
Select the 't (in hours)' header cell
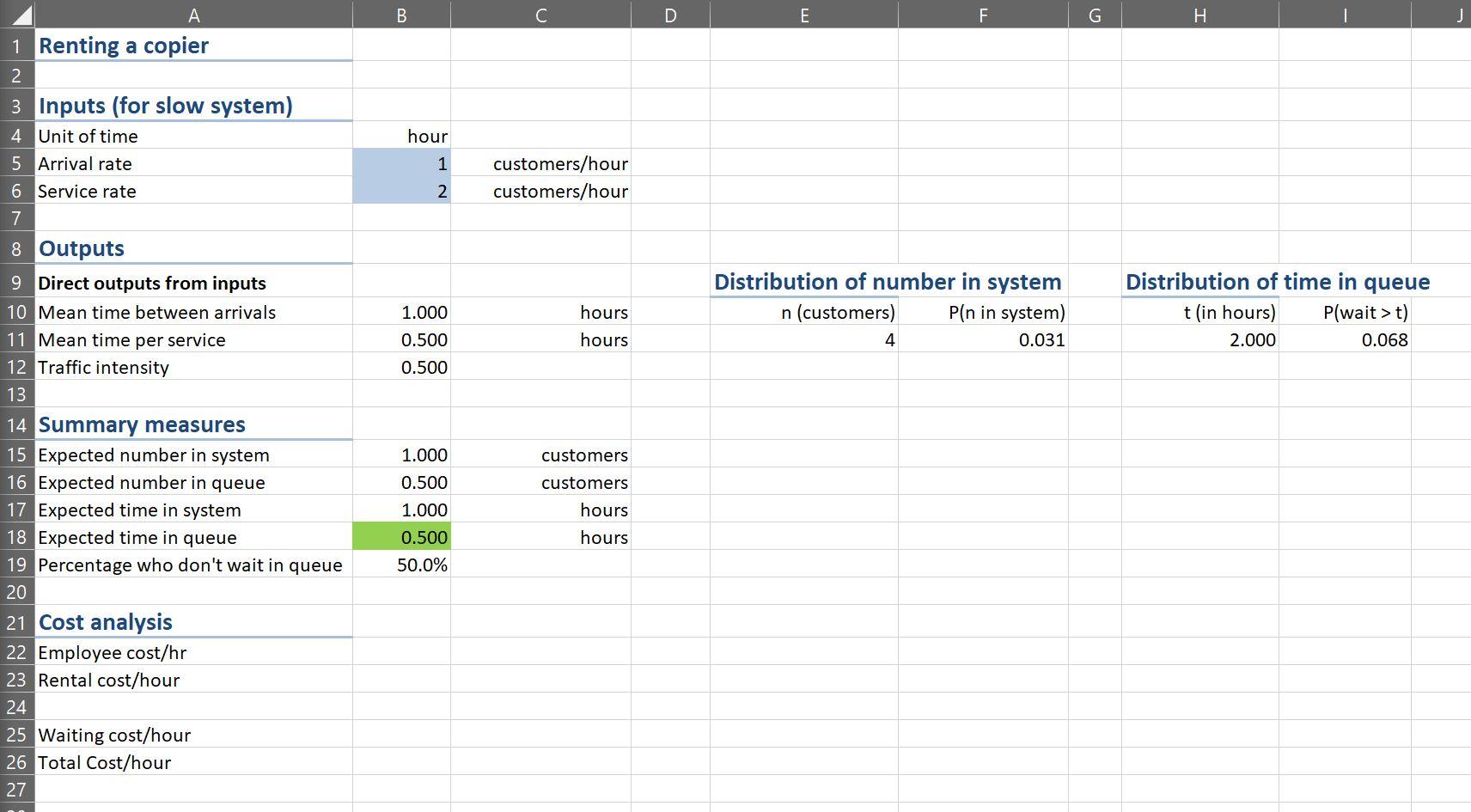[x=1200, y=312]
